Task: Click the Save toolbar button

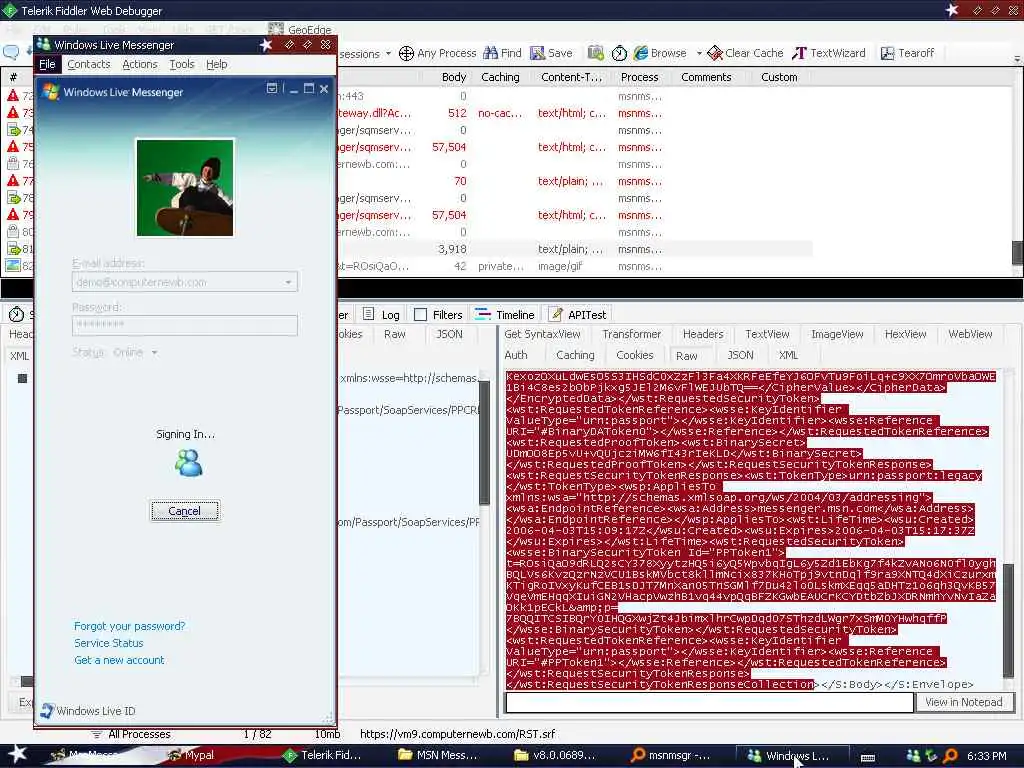Action: coord(551,54)
